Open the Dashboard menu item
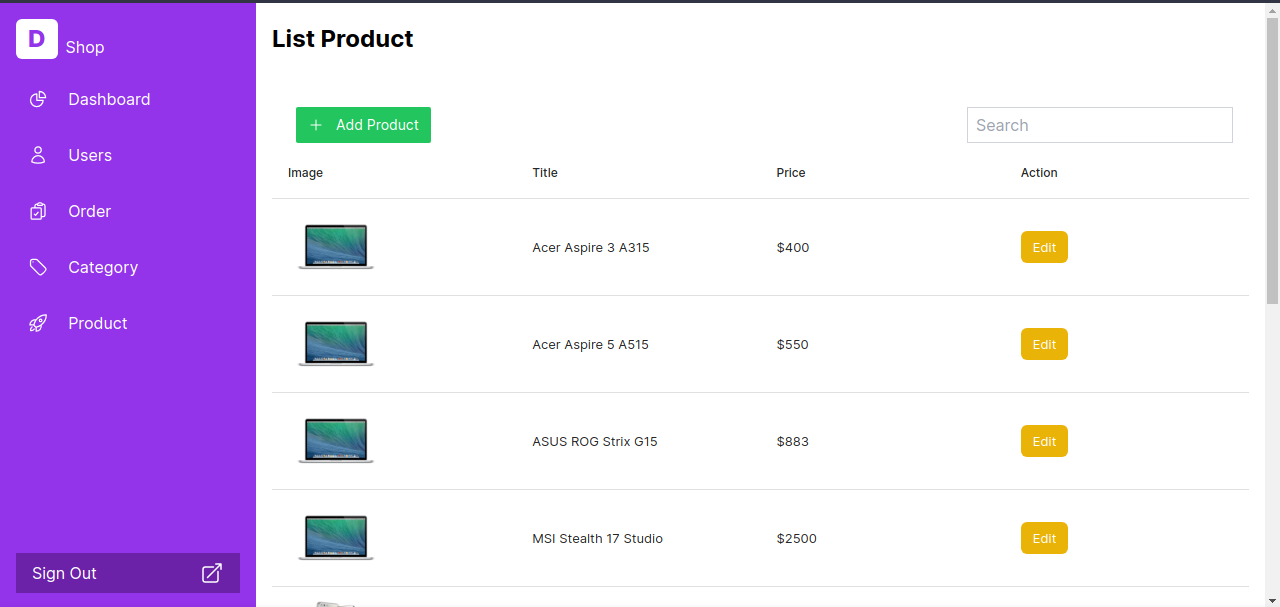The width and height of the screenshot is (1280, 607). point(109,99)
